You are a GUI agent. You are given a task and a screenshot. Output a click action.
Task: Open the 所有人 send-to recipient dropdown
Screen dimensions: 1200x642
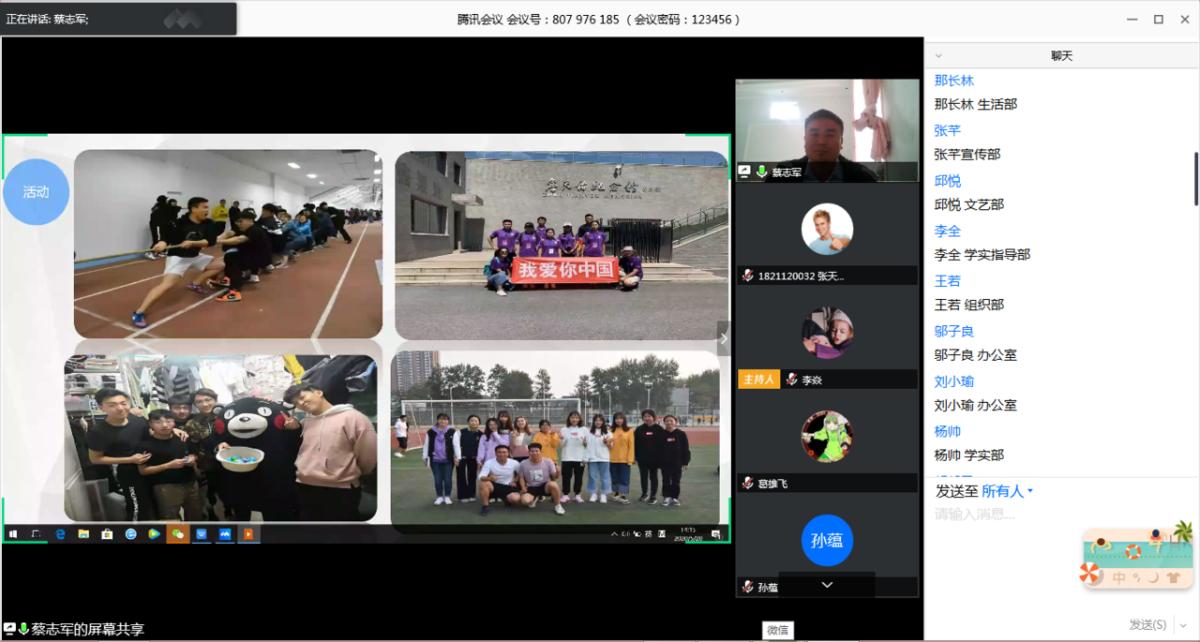tap(1007, 491)
